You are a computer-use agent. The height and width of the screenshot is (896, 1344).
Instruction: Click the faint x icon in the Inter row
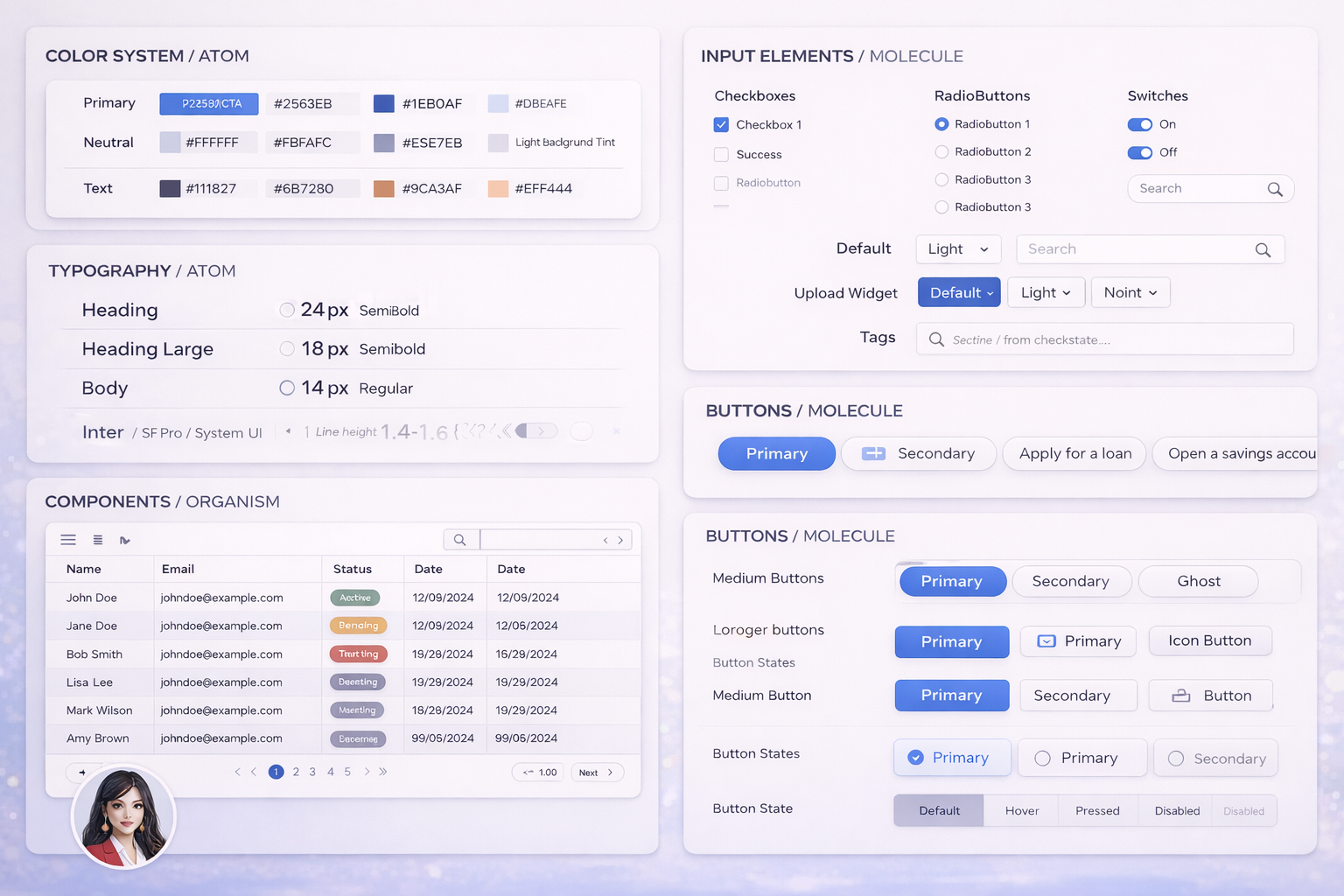(x=617, y=430)
